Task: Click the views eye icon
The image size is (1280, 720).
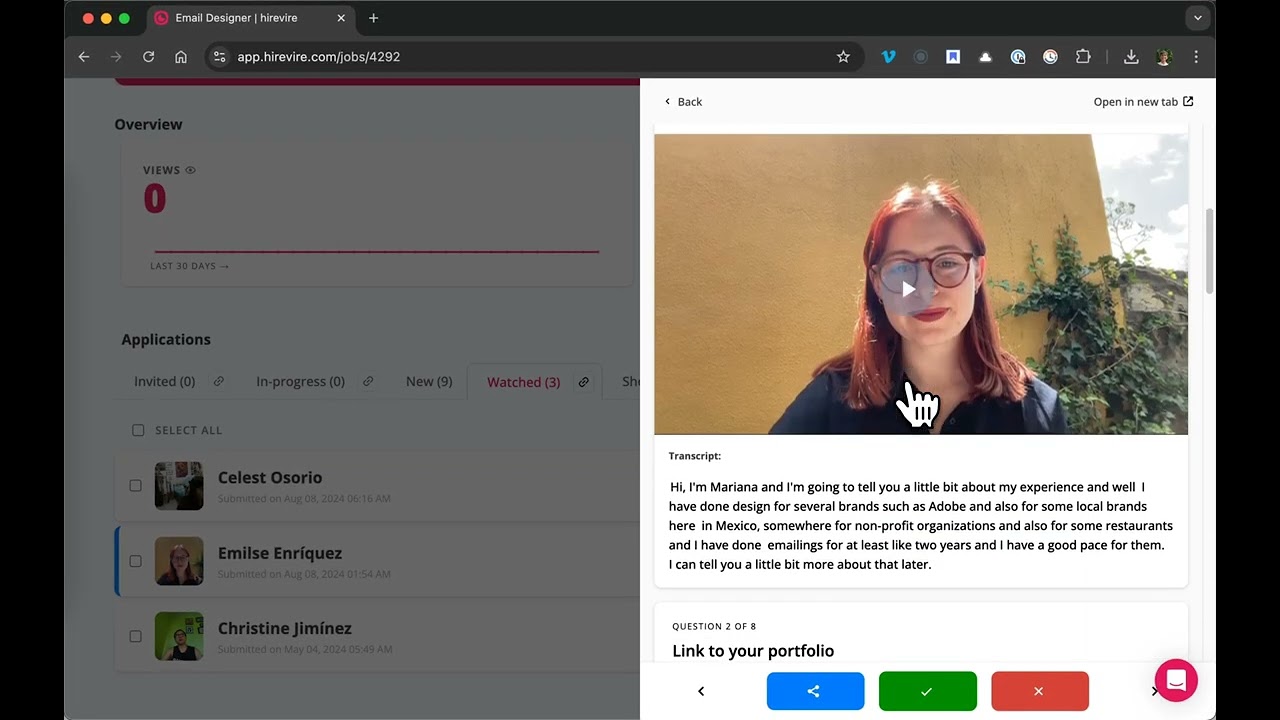Action: (x=191, y=170)
